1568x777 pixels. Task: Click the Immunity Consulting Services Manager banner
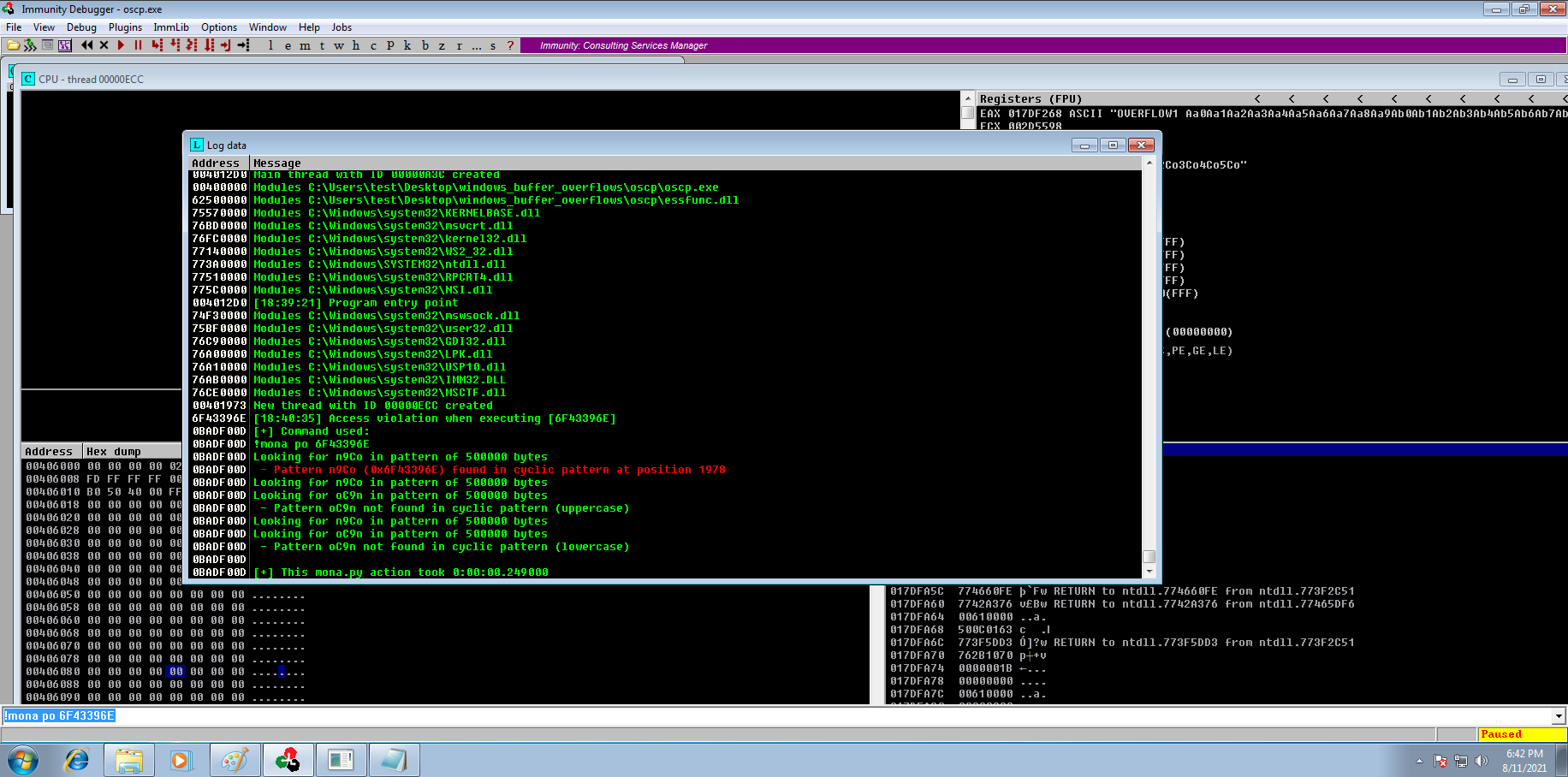(x=623, y=45)
